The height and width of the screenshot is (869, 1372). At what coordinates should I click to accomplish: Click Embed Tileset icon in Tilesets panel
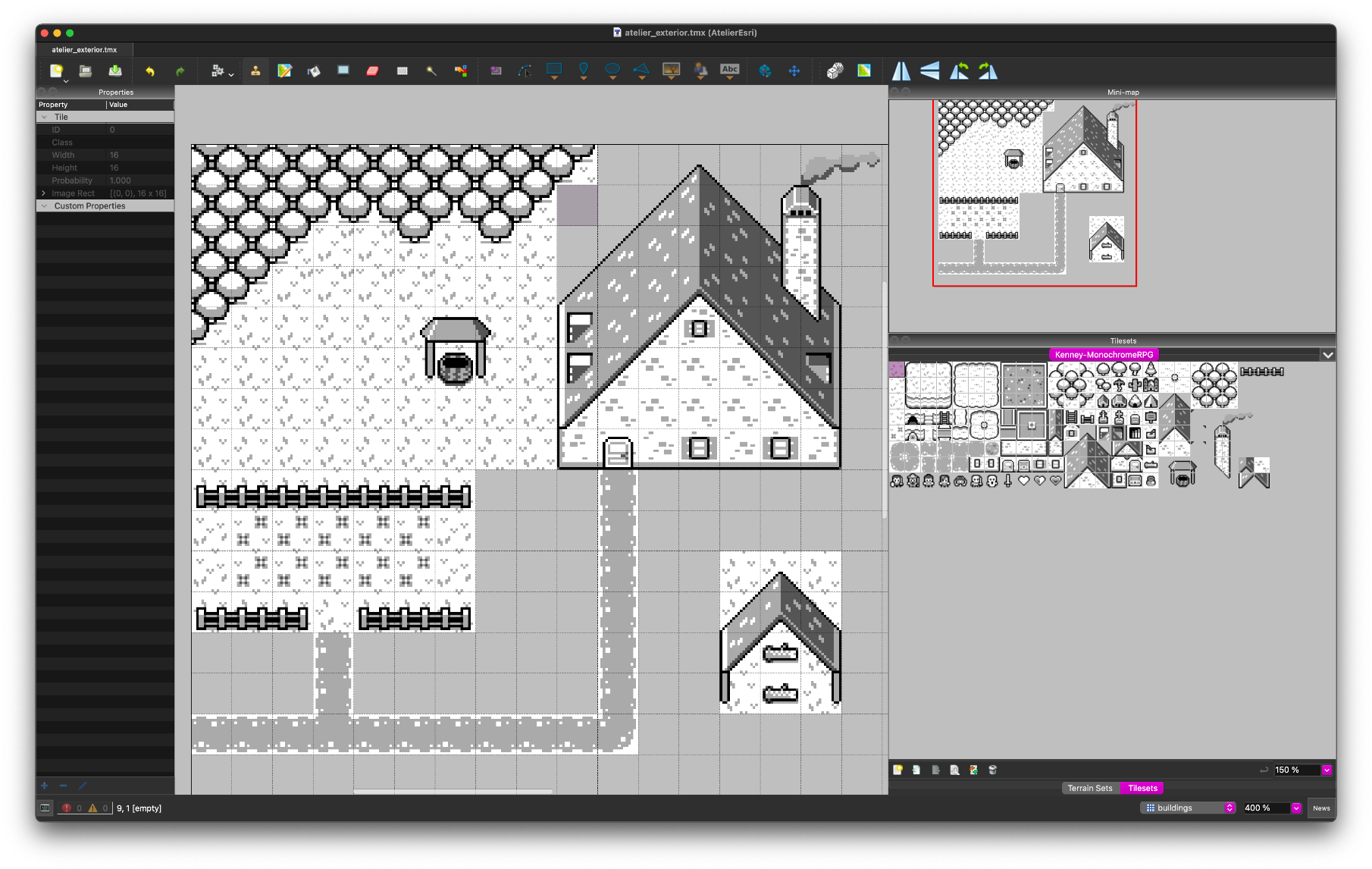pyautogui.click(x=916, y=770)
